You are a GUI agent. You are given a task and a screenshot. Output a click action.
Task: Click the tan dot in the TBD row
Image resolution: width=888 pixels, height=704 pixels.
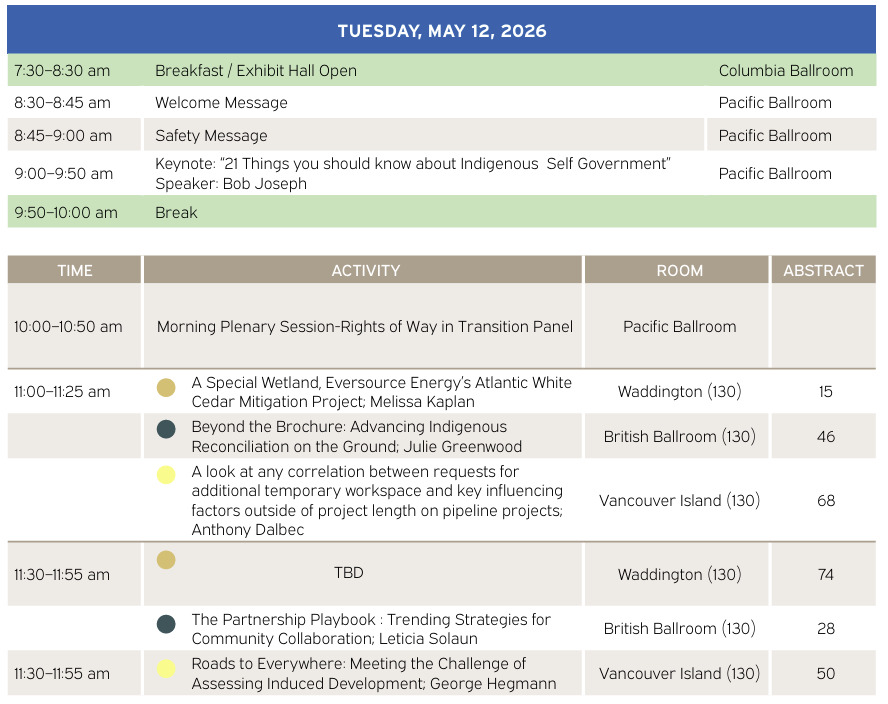[x=166, y=560]
